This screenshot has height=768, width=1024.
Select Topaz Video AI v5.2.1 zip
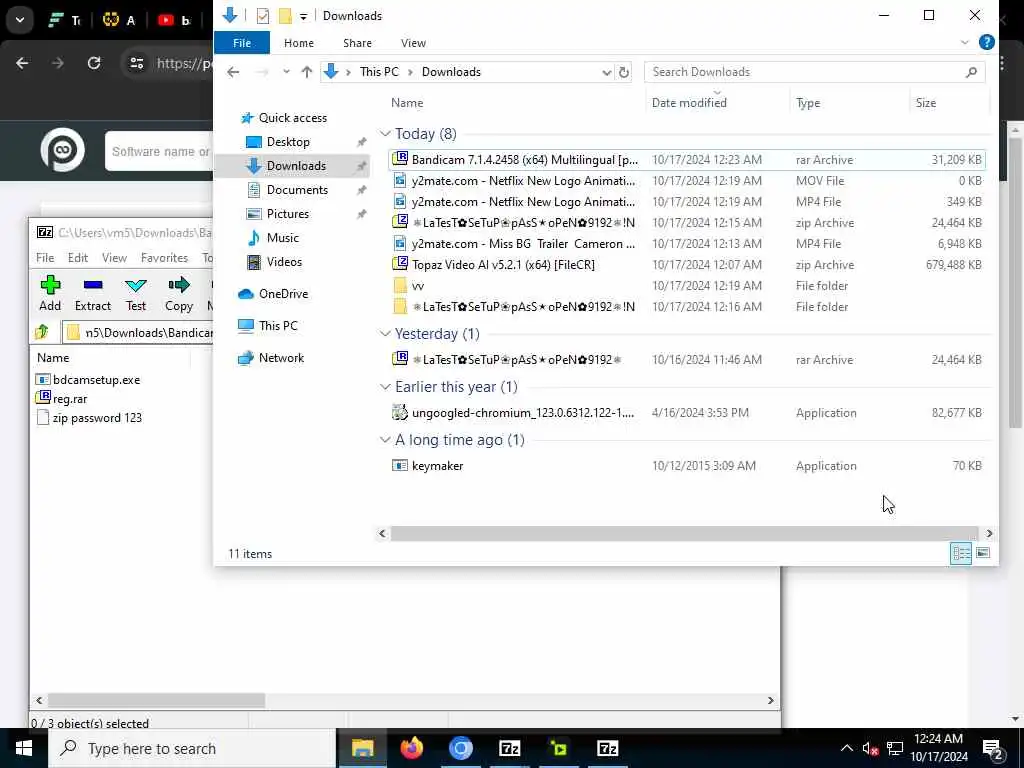click(x=686, y=265)
